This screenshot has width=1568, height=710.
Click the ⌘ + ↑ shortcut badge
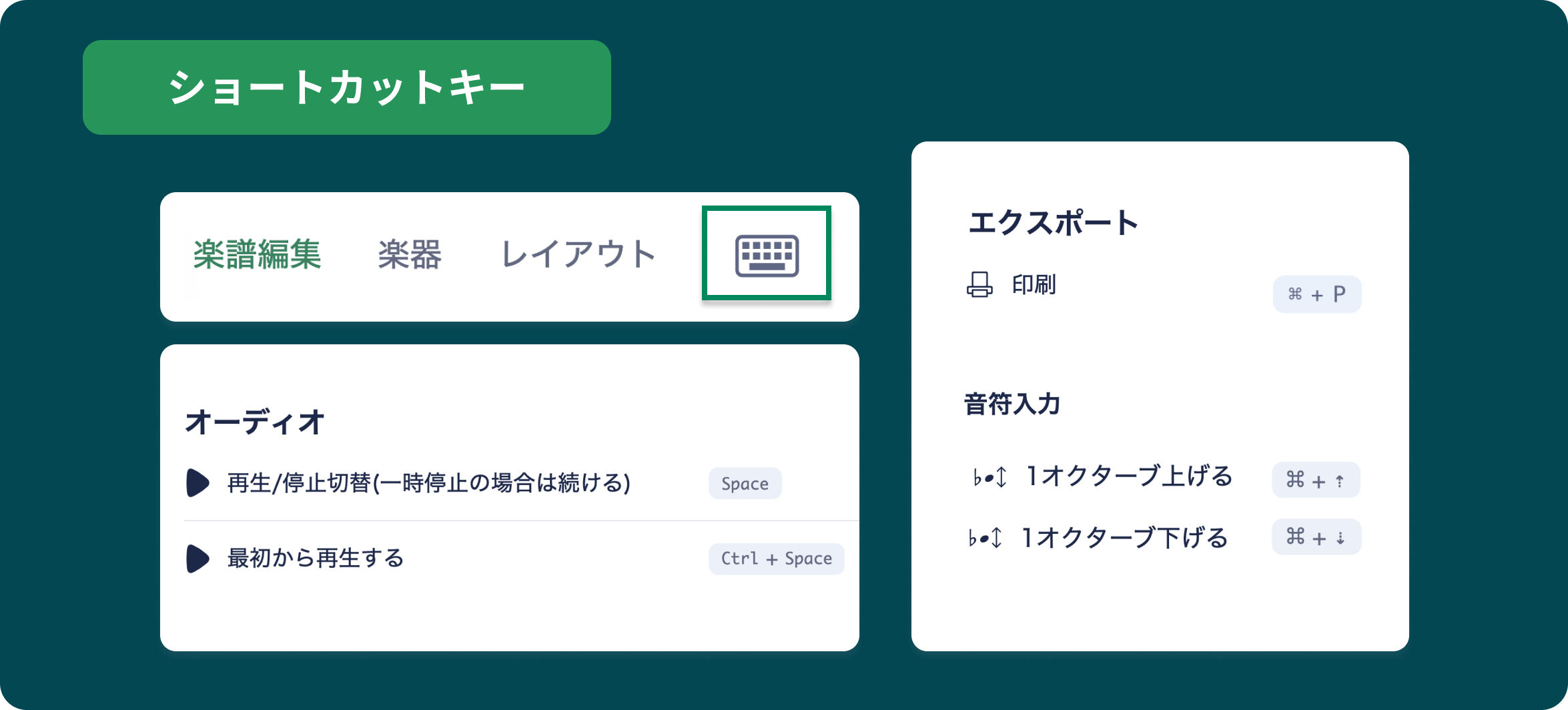click(1316, 480)
